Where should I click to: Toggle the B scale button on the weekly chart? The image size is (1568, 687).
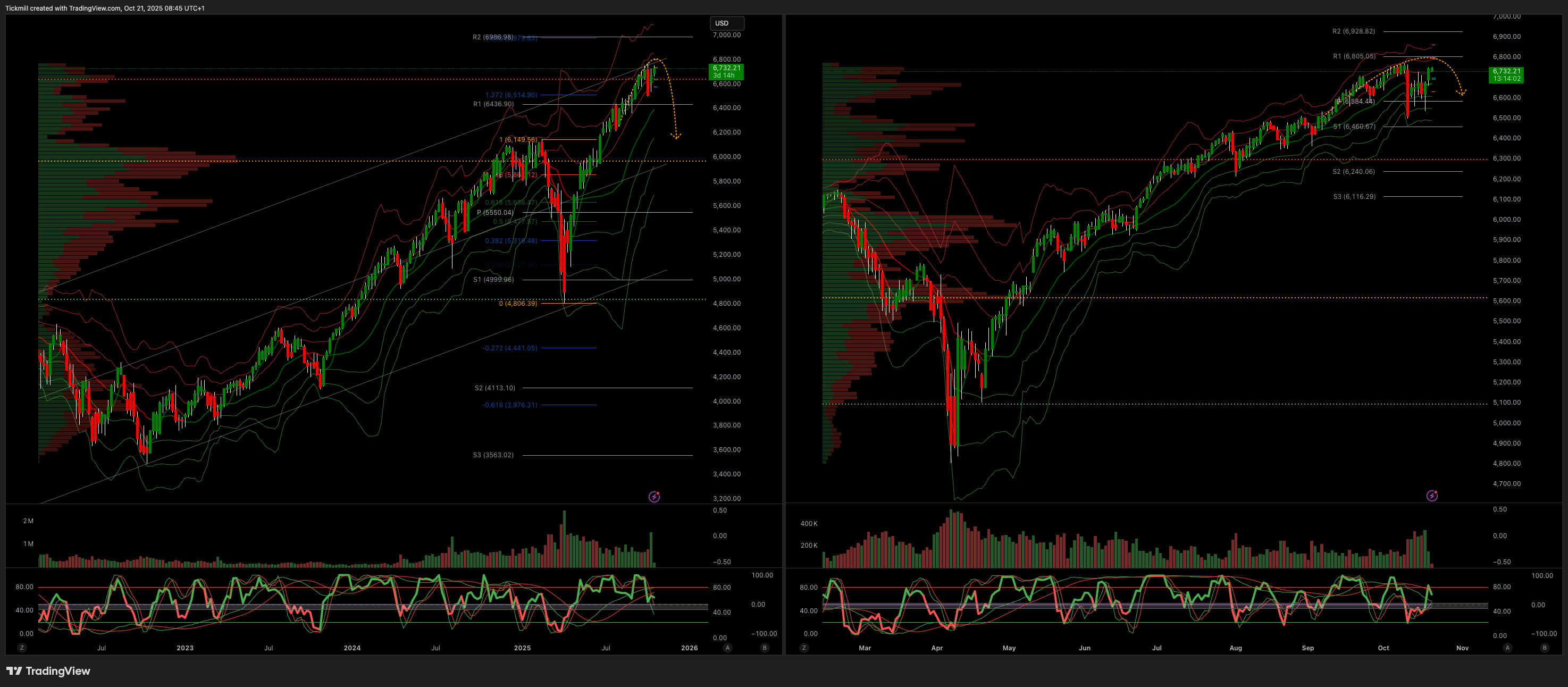[765, 648]
